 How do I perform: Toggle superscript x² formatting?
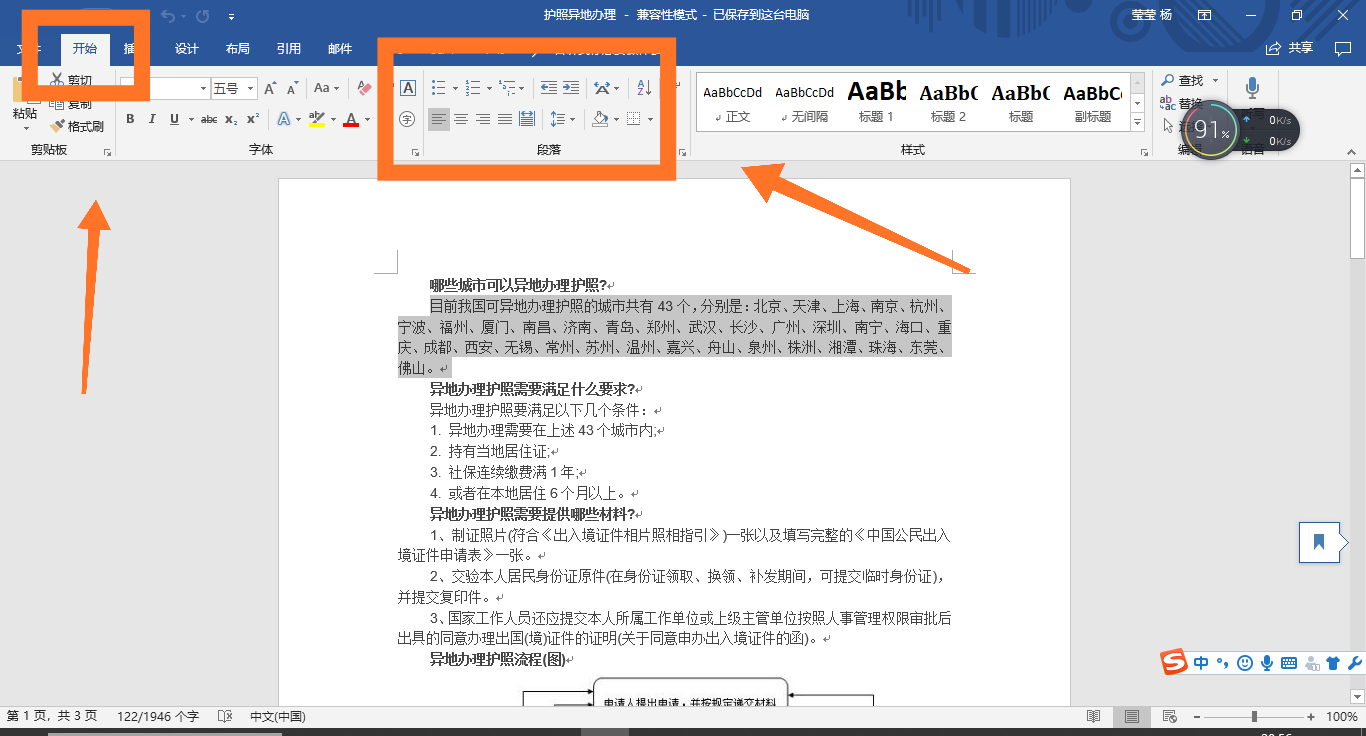point(253,119)
